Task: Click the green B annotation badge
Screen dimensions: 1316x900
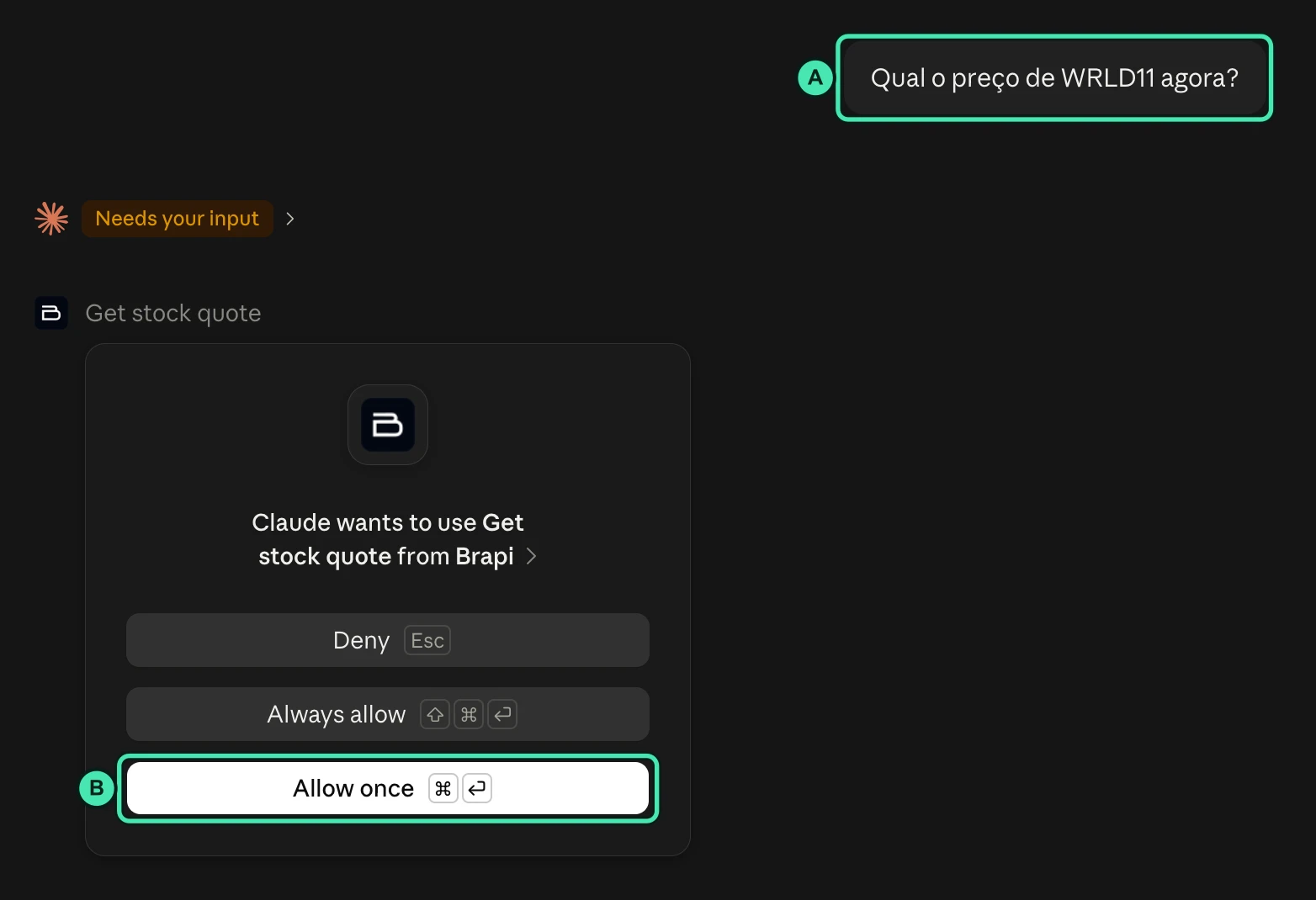Action: click(97, 788)
